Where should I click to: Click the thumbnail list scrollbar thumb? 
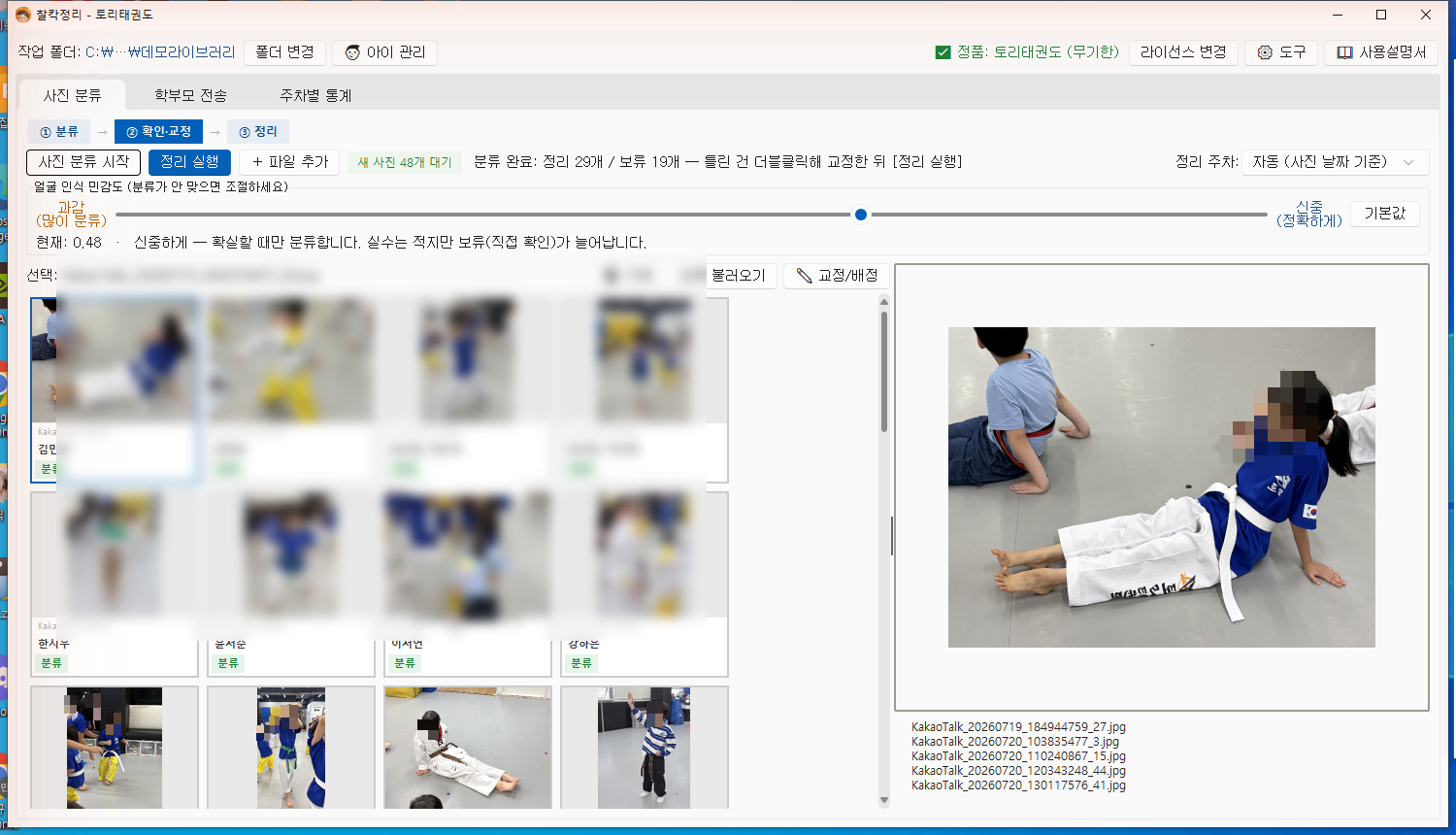point(883,372)
